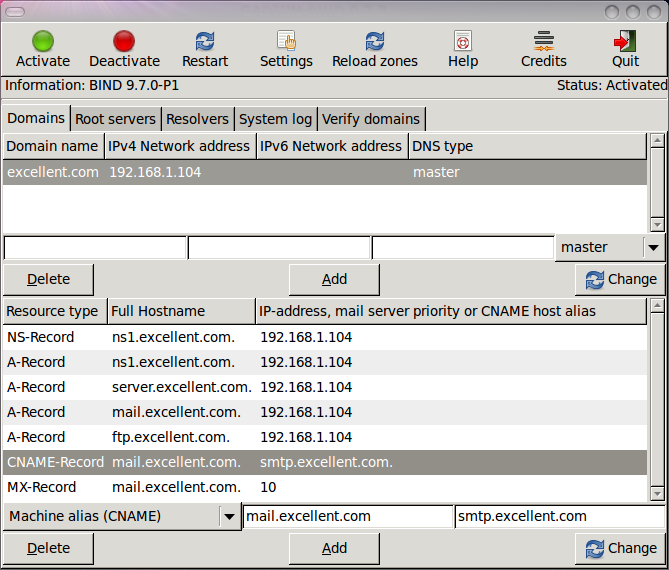Screen dimensions: 669x570
Task: Select the CNAME-Record smtp.excellent.com row
Action: click(325, 462)
